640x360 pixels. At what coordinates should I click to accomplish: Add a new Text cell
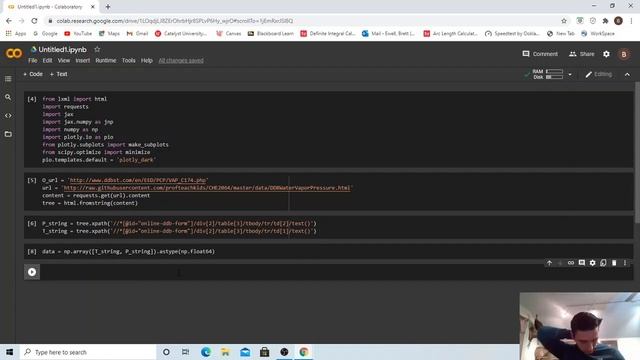click(58, 74)
